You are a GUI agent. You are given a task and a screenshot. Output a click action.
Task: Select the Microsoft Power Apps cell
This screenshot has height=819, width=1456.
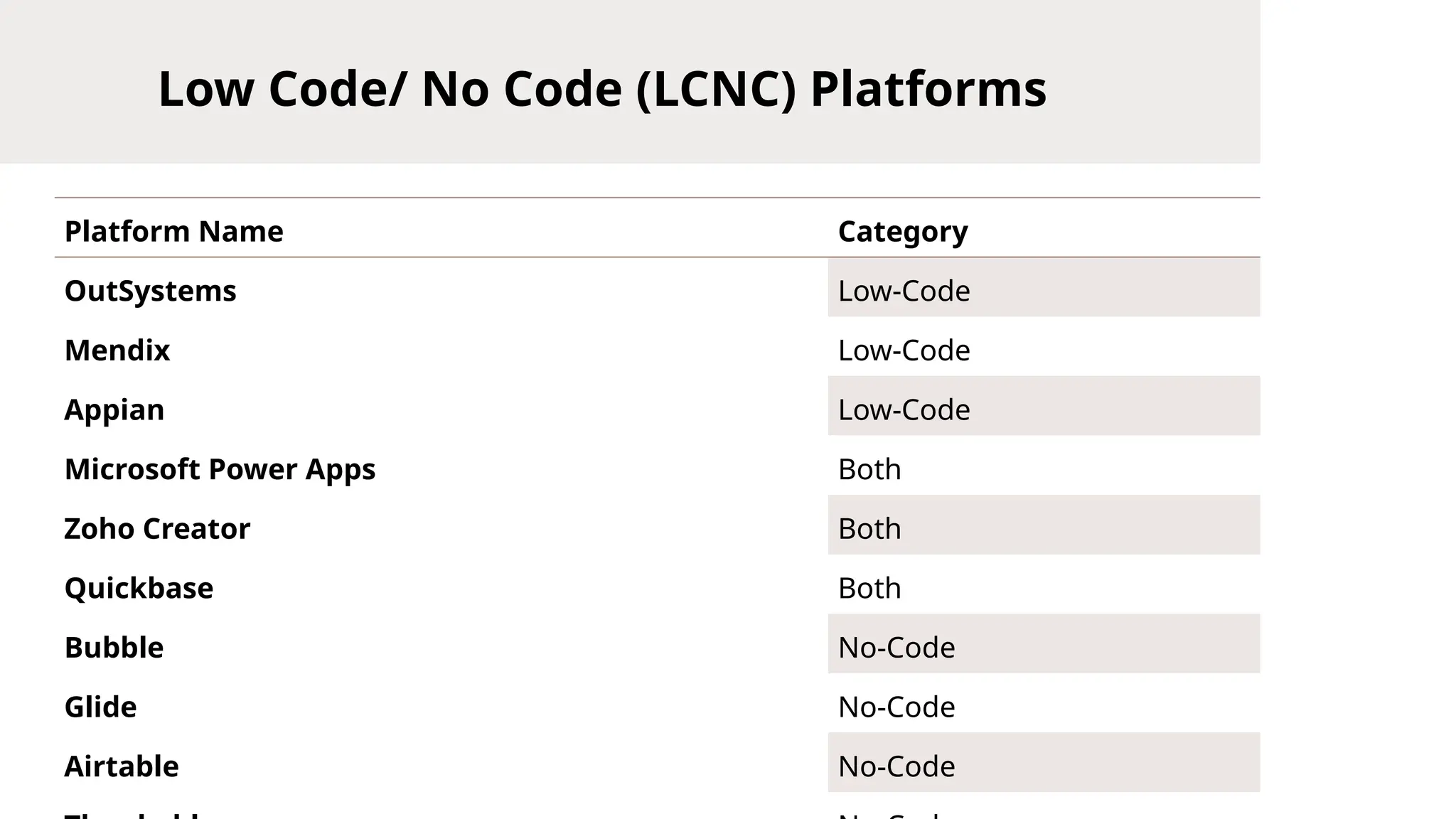click(x=220, y=469)
